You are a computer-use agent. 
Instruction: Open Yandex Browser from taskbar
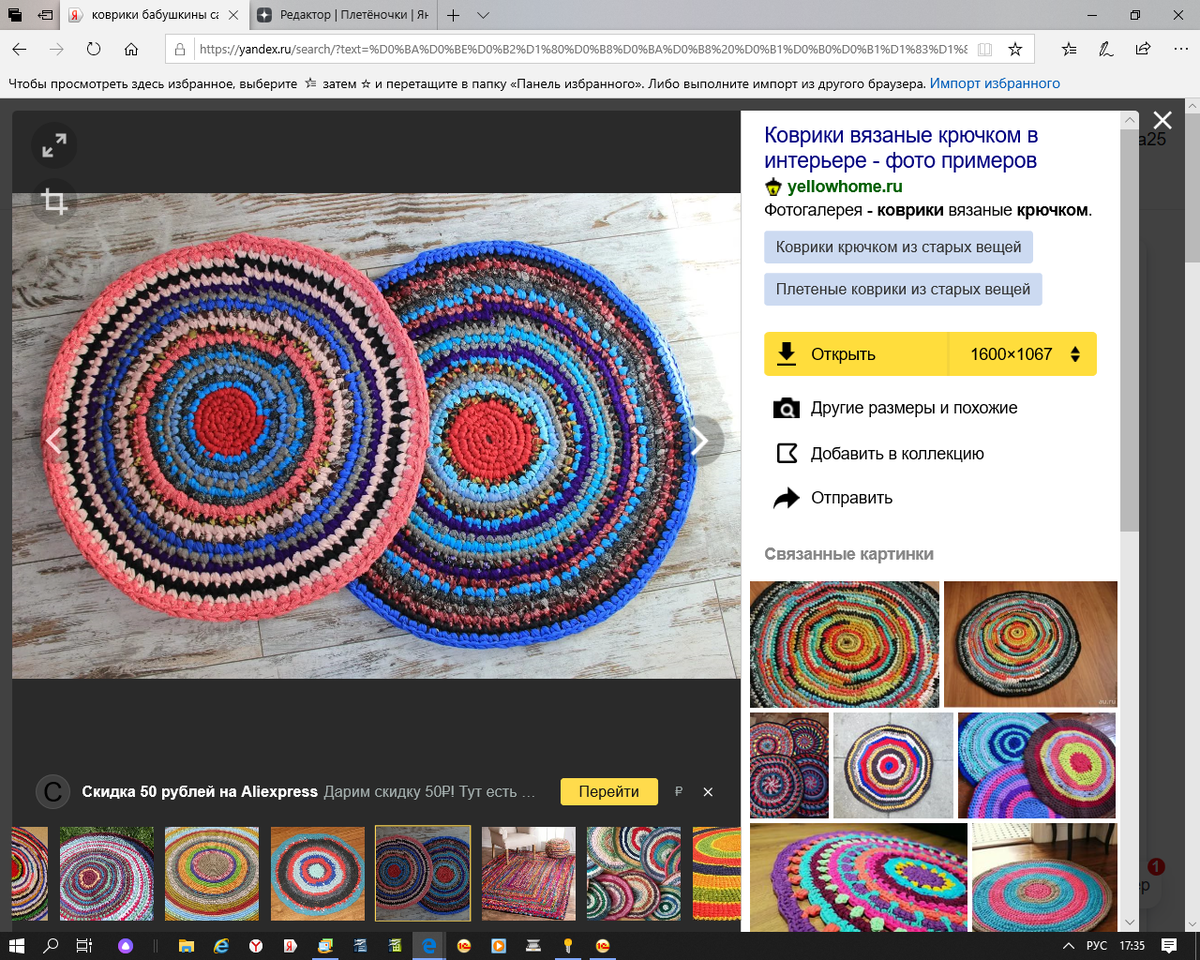click(x=256, y=945)
